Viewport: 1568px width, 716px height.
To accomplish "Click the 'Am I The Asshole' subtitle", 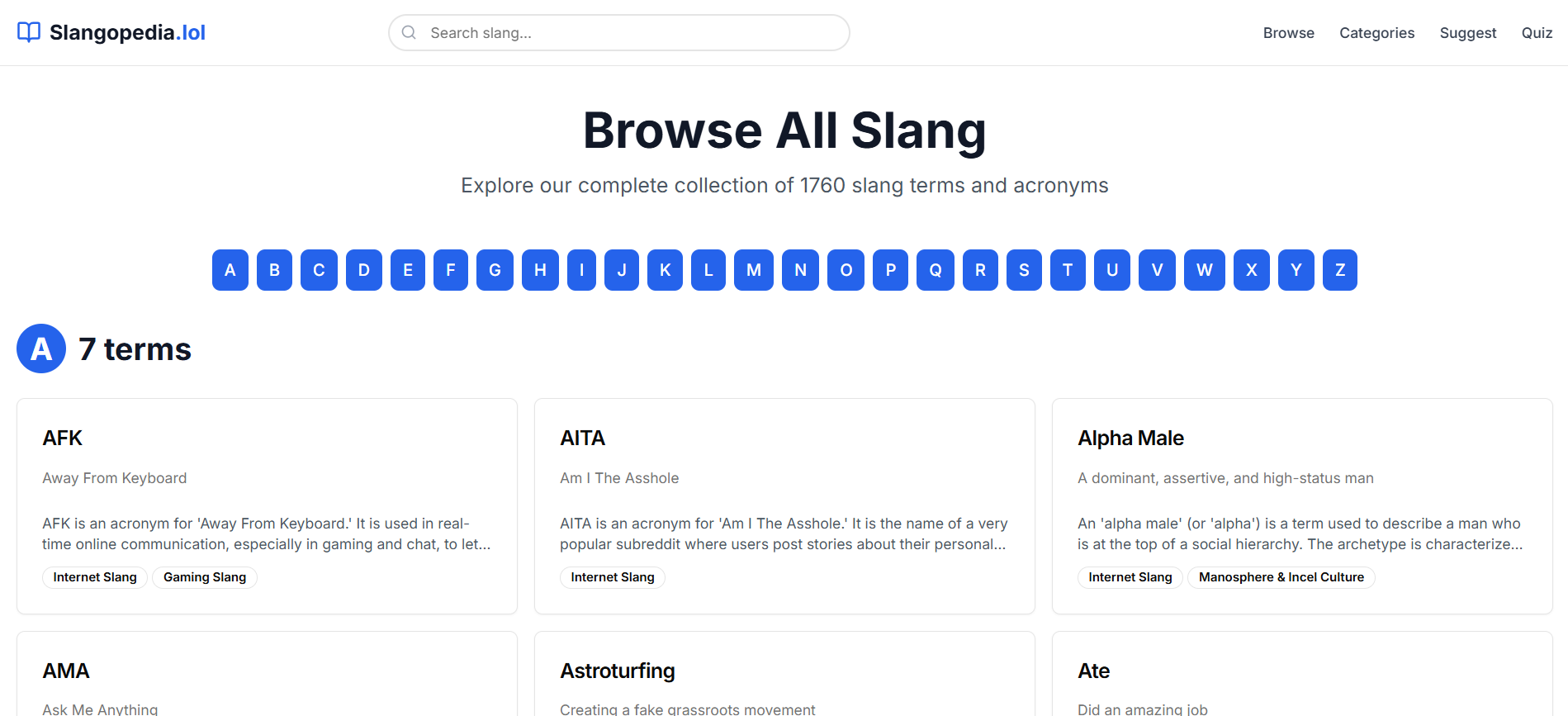I will click(x=619, y=478).
